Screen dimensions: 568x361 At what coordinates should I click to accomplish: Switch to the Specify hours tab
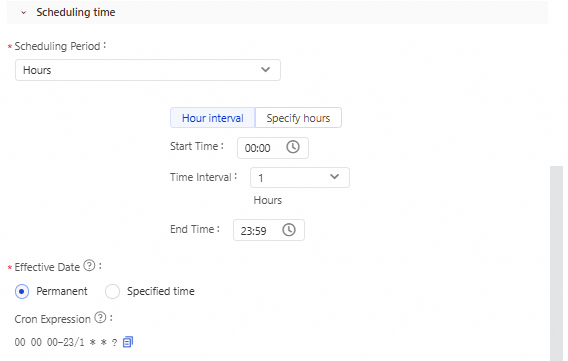[298, 118]
